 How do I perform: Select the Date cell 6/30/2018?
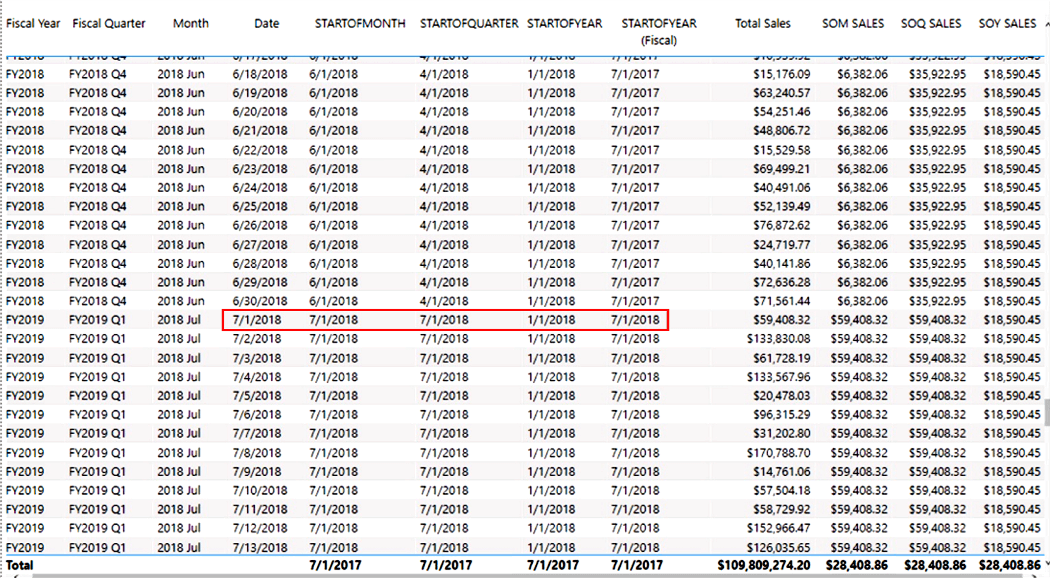260,300
